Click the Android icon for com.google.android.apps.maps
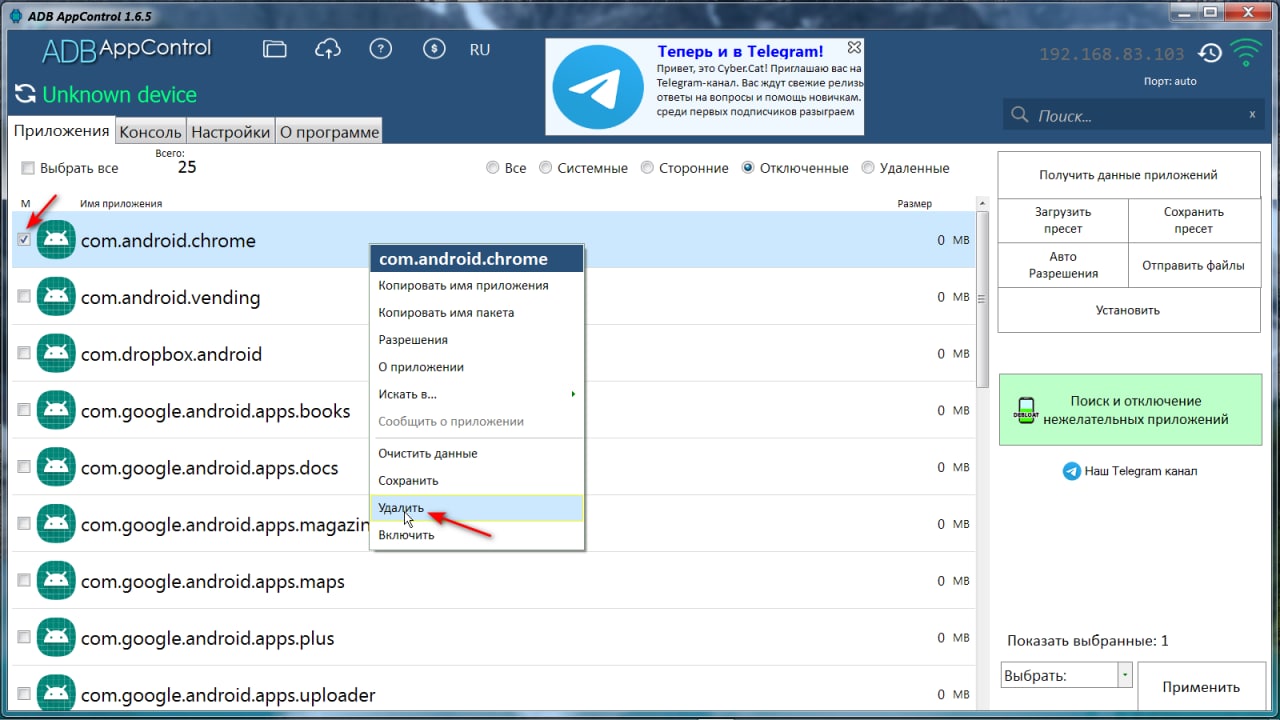1280x720 pixels. pos(57,582)
